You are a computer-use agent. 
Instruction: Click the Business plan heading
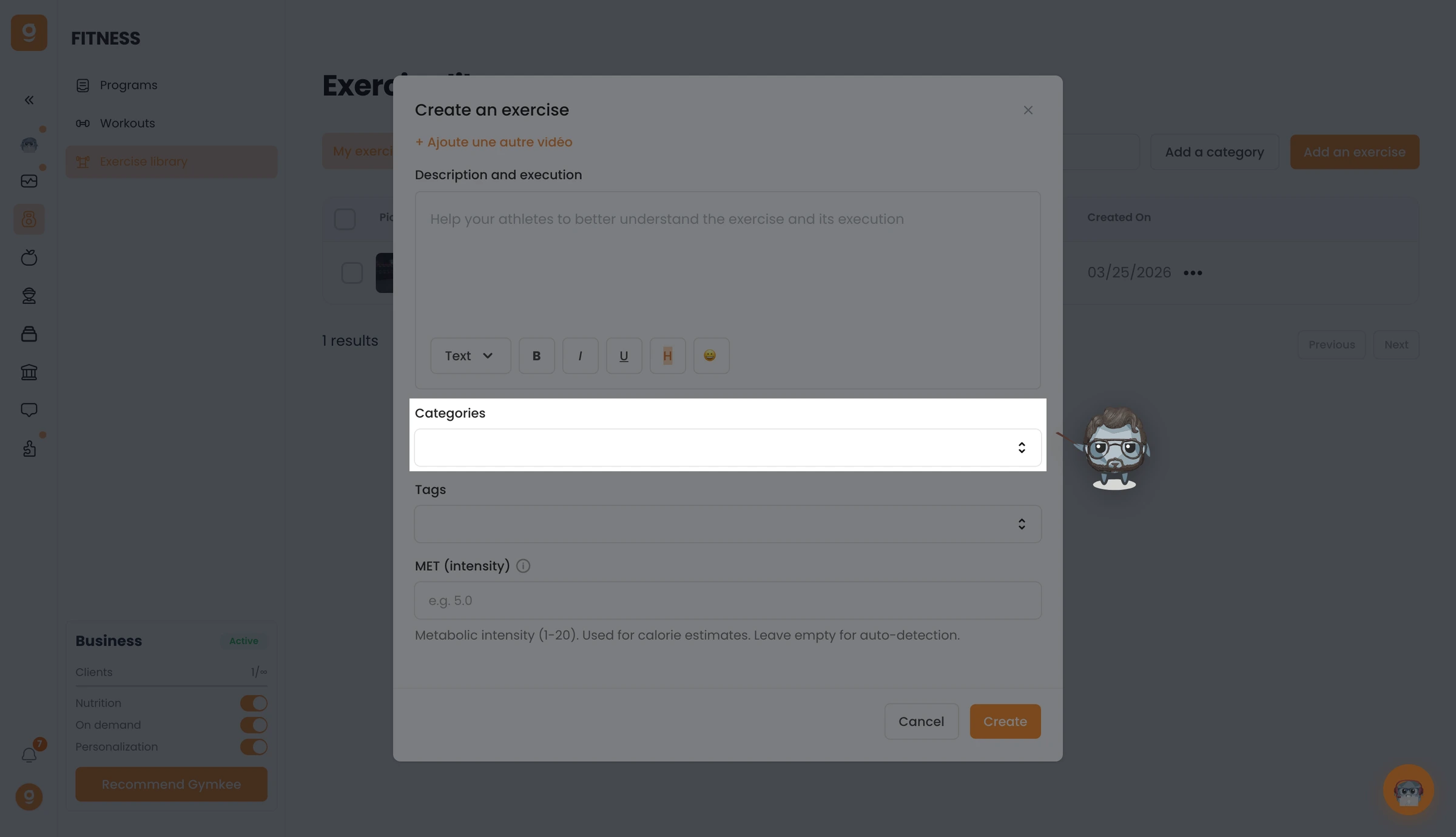click(x=109, y=641)
